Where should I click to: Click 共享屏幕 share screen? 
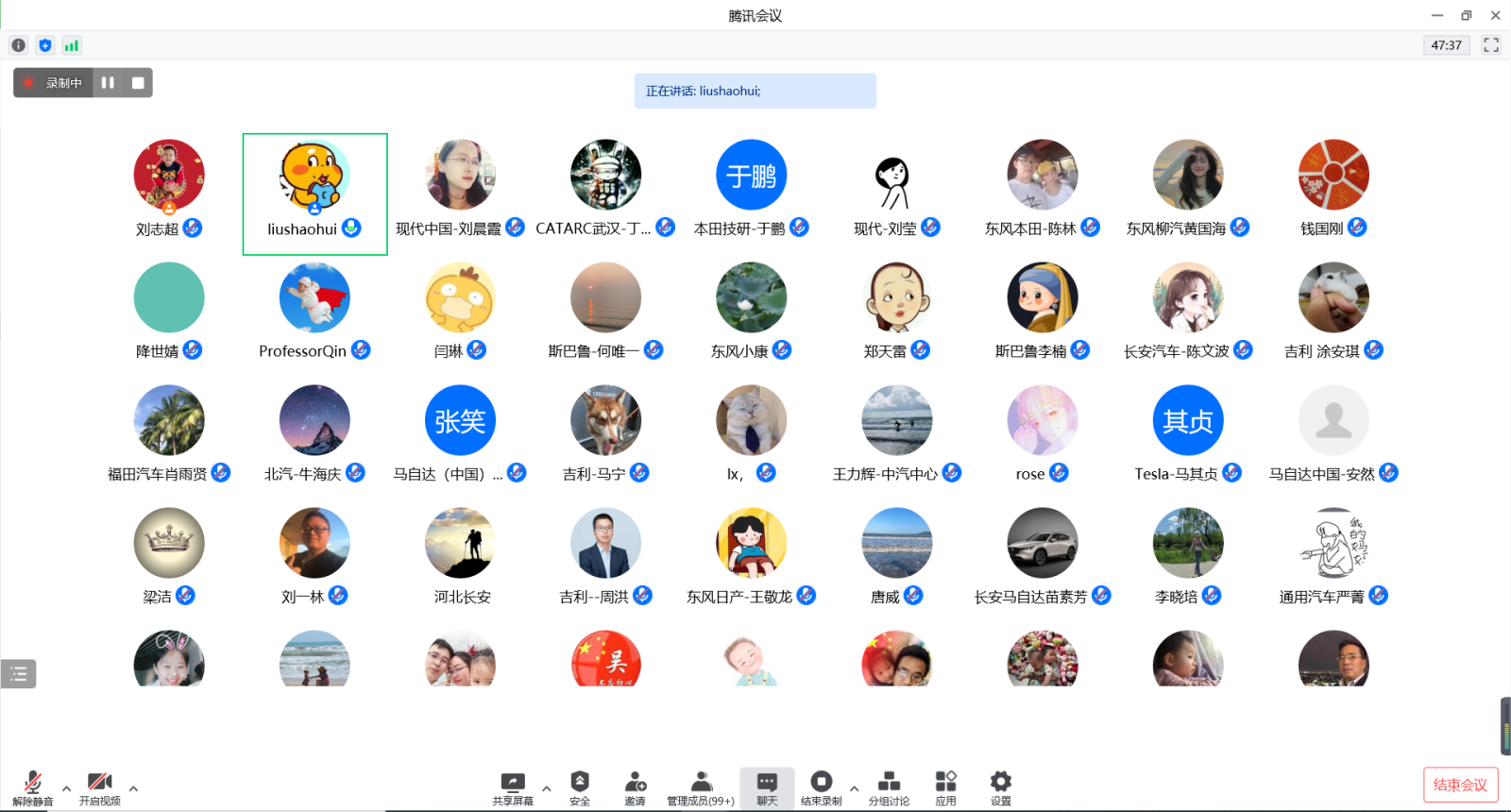[513, 787]
